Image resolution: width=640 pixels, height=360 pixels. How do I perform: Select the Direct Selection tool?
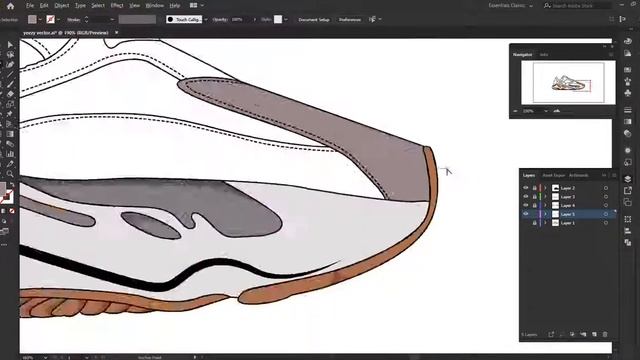tap(10, 44)
